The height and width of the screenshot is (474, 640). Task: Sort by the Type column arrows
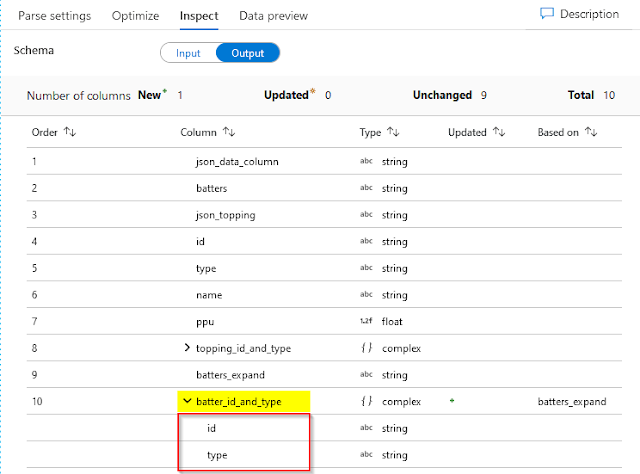tap(394, 132)
